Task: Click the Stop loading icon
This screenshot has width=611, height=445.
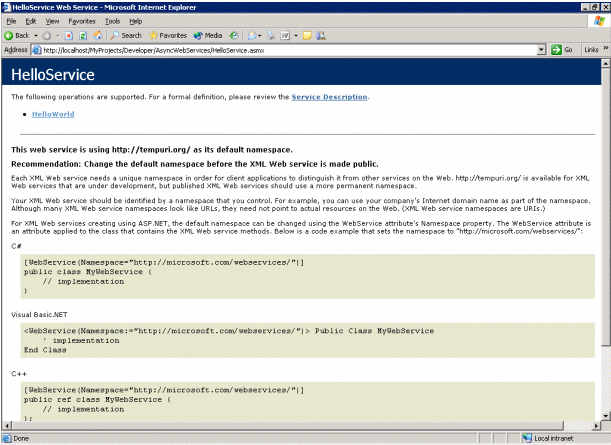Action: pyautogui.click(x=69, y=35)
